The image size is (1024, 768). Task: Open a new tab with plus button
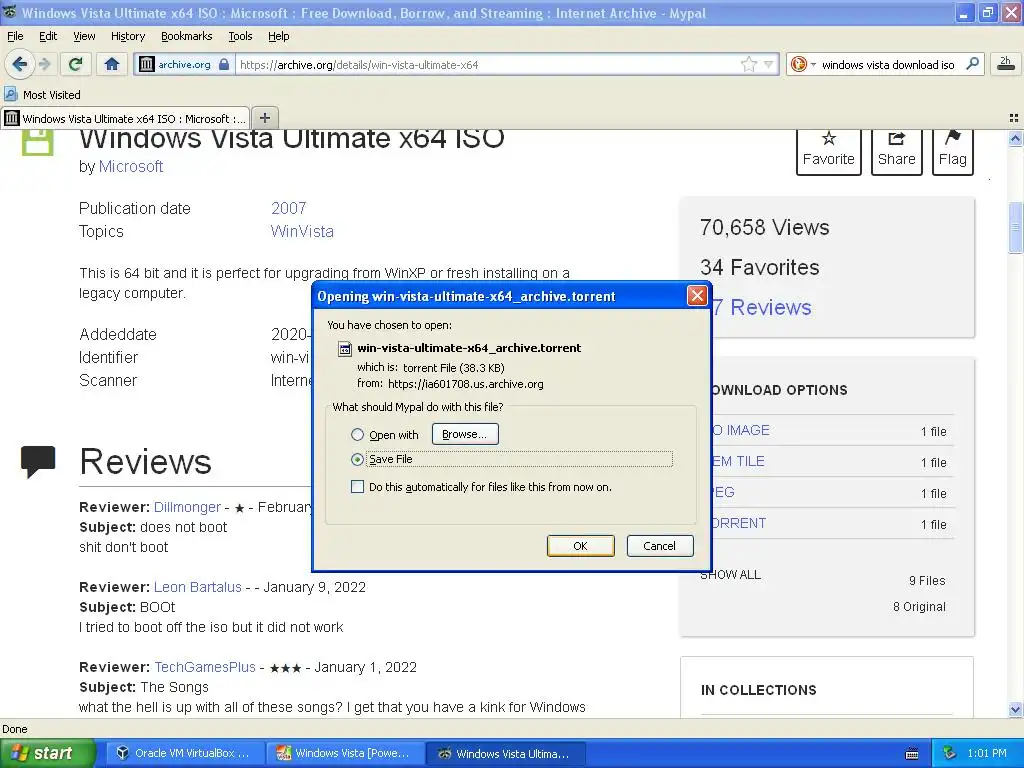(264, 118)
